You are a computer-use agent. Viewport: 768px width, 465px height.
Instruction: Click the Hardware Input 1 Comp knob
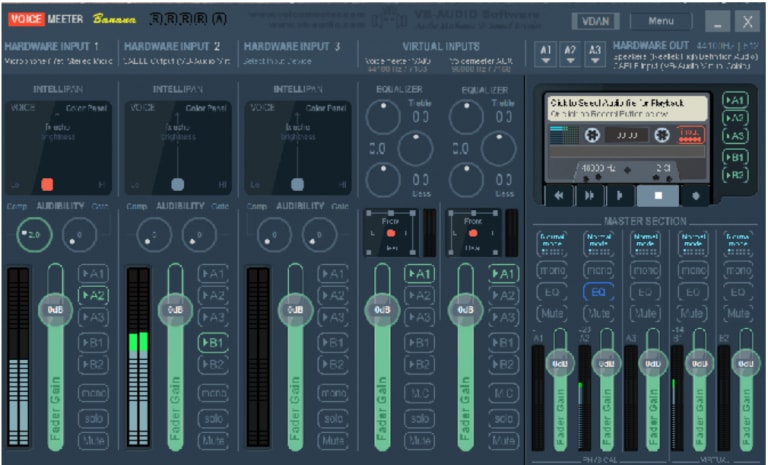[x=32, y=234]
